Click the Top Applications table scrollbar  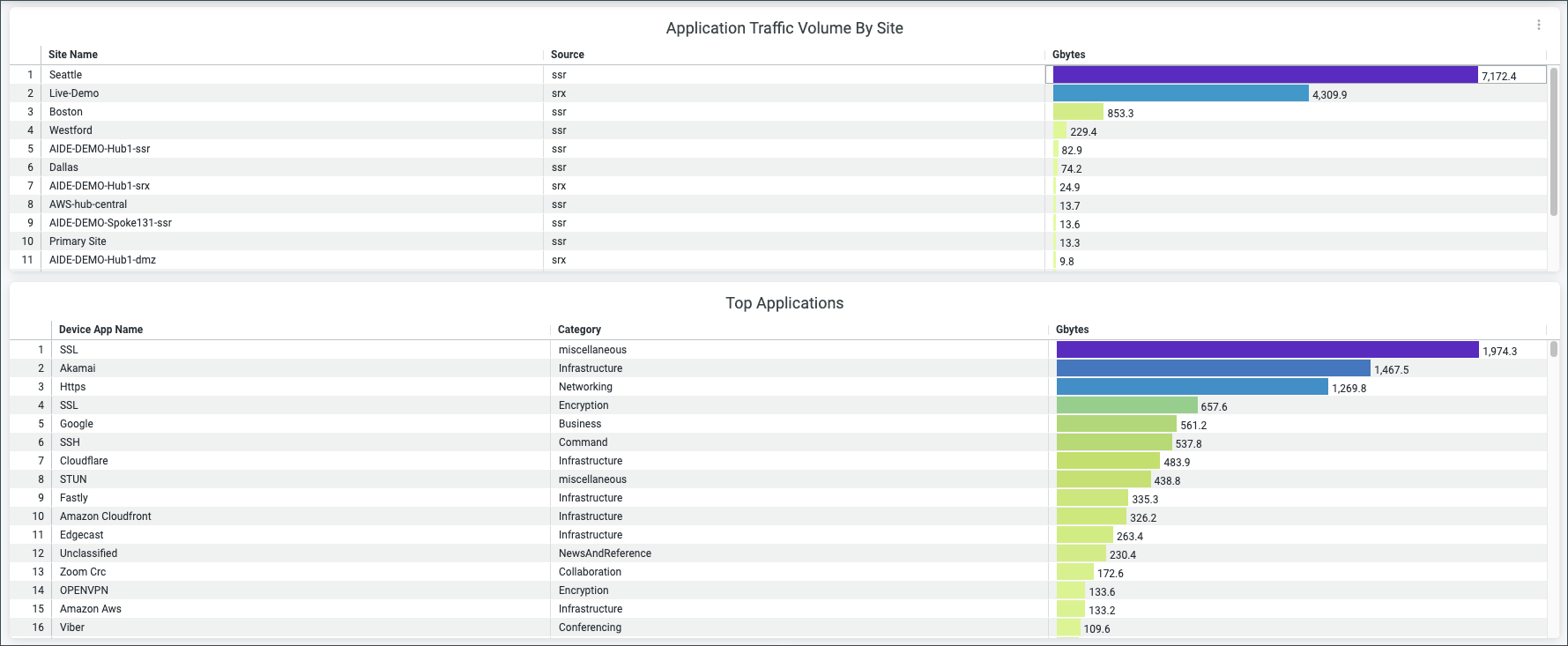click(1553, 349)
